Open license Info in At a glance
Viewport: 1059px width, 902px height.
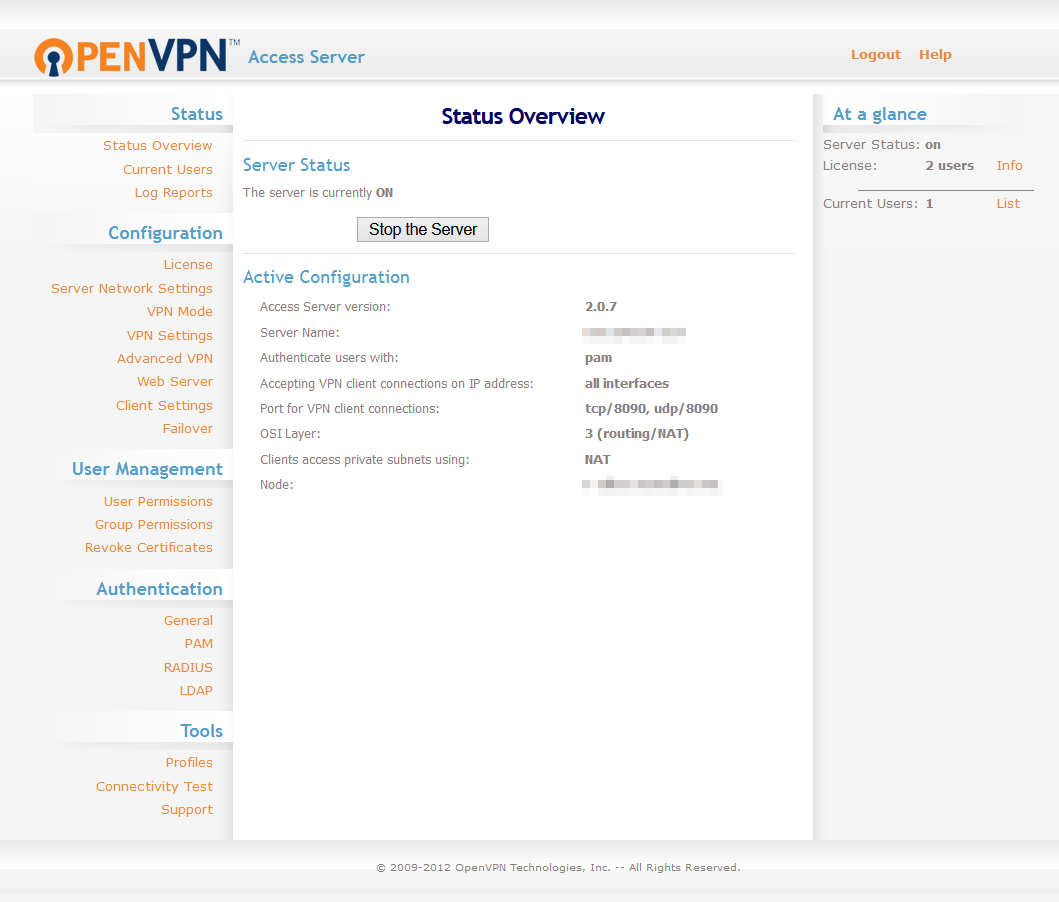1009,165
